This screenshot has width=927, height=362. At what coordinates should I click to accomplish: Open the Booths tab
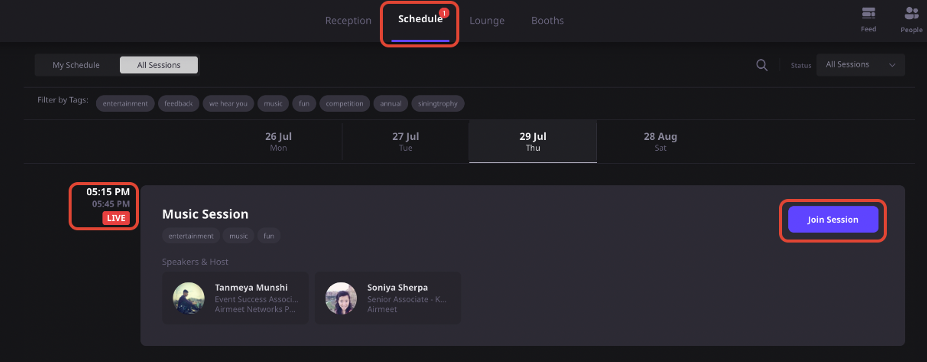(547, 21)
